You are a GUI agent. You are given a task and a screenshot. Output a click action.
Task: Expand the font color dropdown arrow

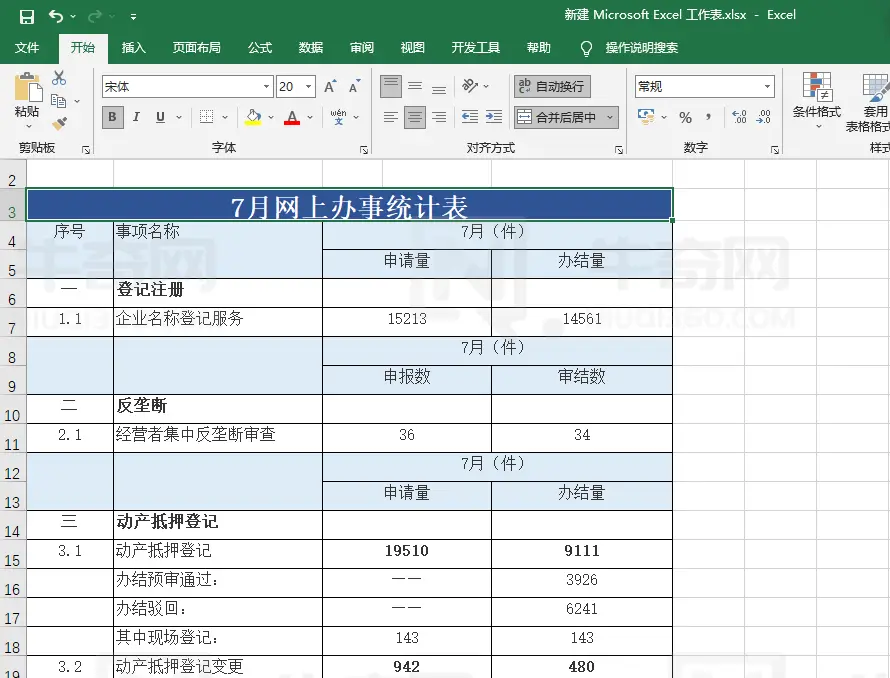coord(310,117)
